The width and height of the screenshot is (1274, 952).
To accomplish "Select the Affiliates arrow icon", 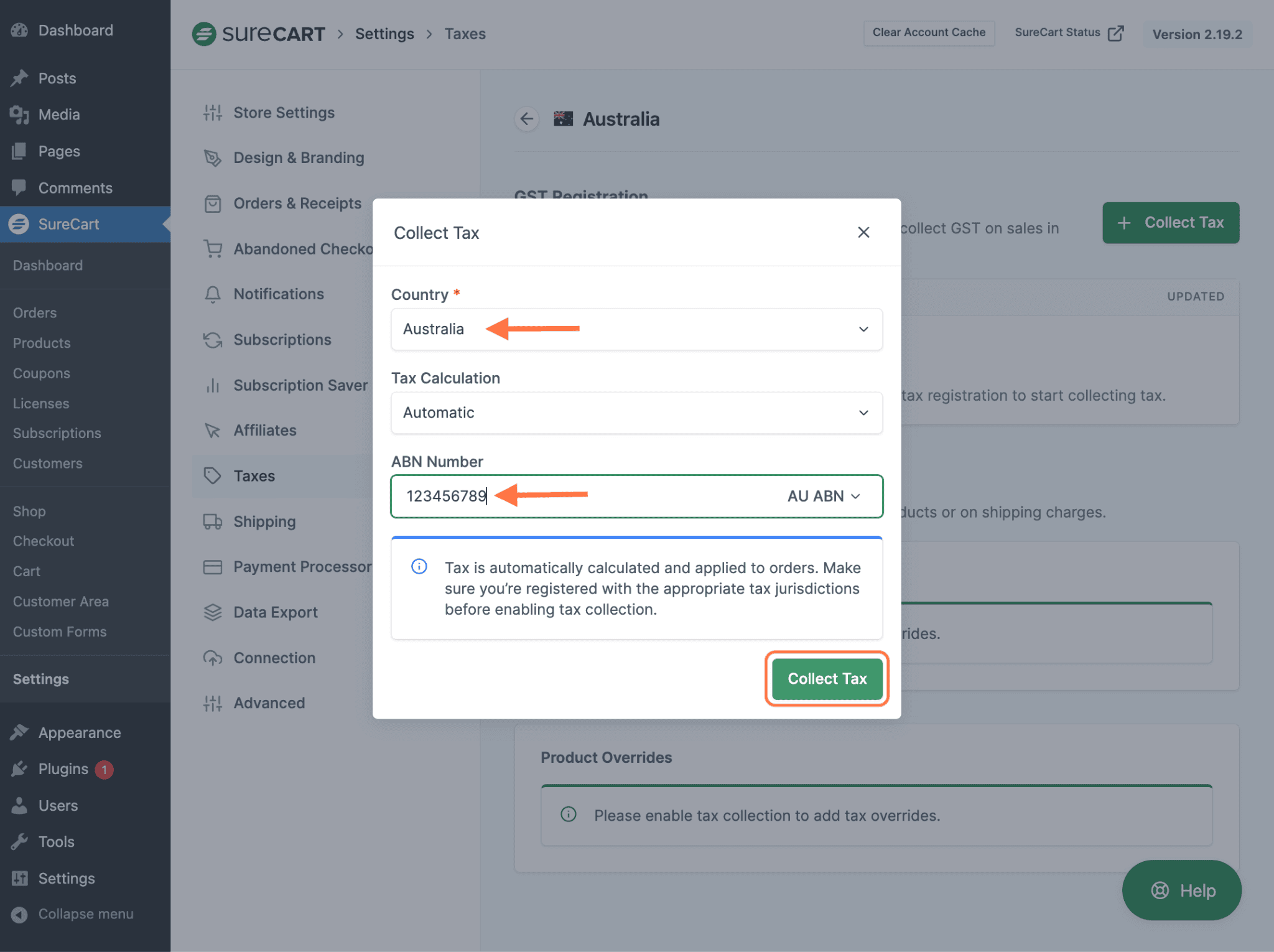I will point(212,430).
